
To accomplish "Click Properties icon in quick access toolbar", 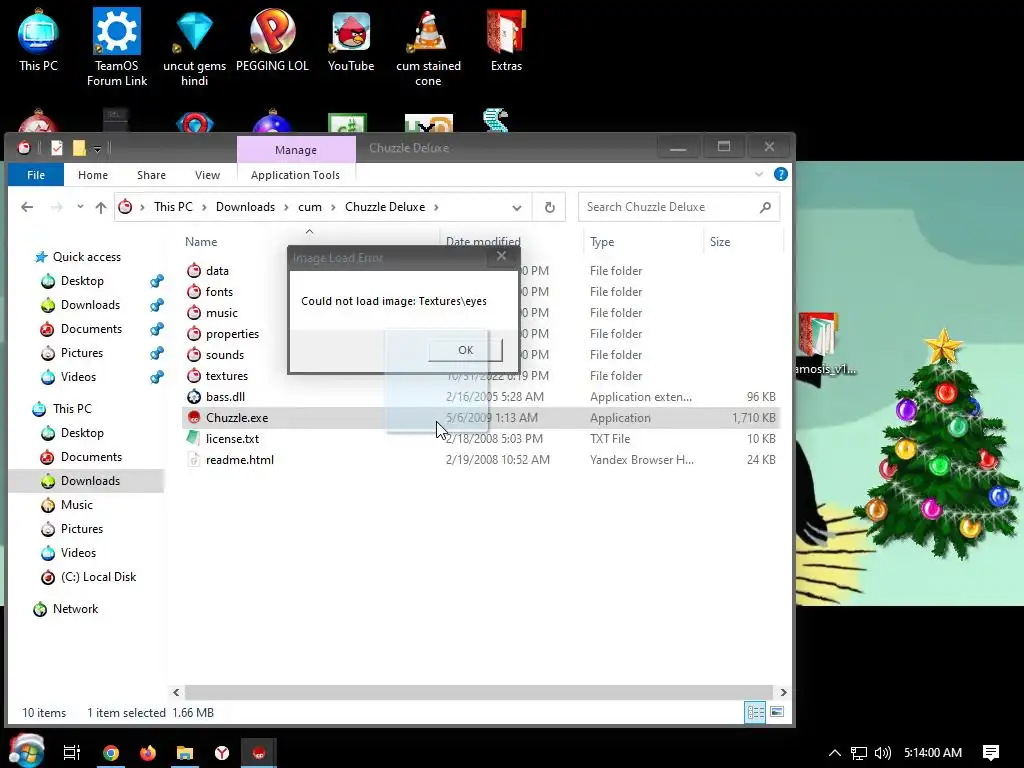I will coord(57,148).
